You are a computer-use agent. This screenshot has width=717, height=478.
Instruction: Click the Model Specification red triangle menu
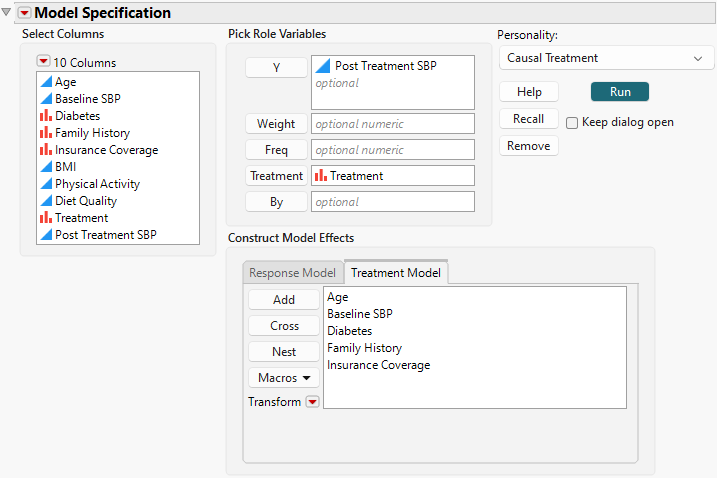25,13
